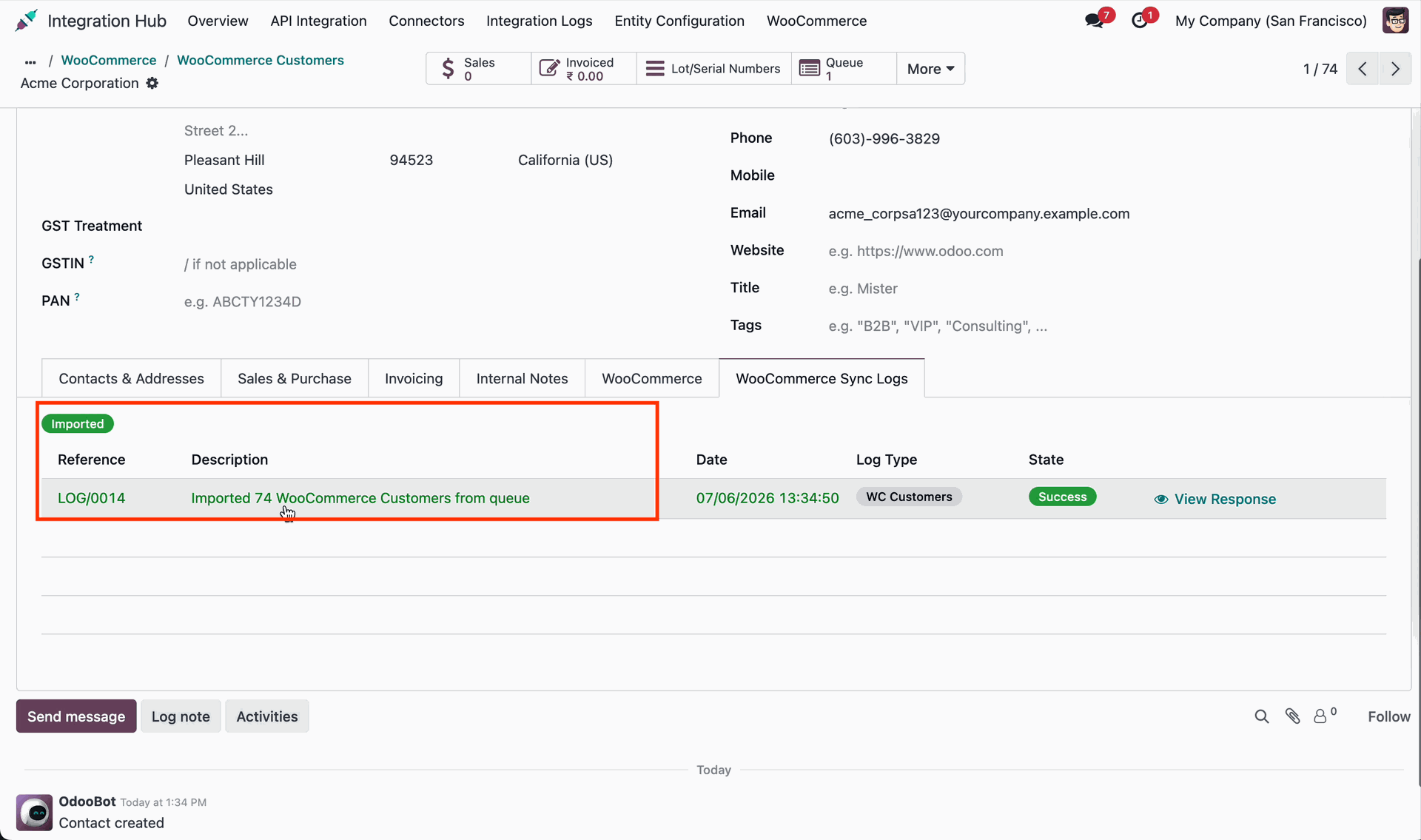This screenshot has height=840, width=1421.
Task: Click the Website input field
Action: click(1106, 251)
